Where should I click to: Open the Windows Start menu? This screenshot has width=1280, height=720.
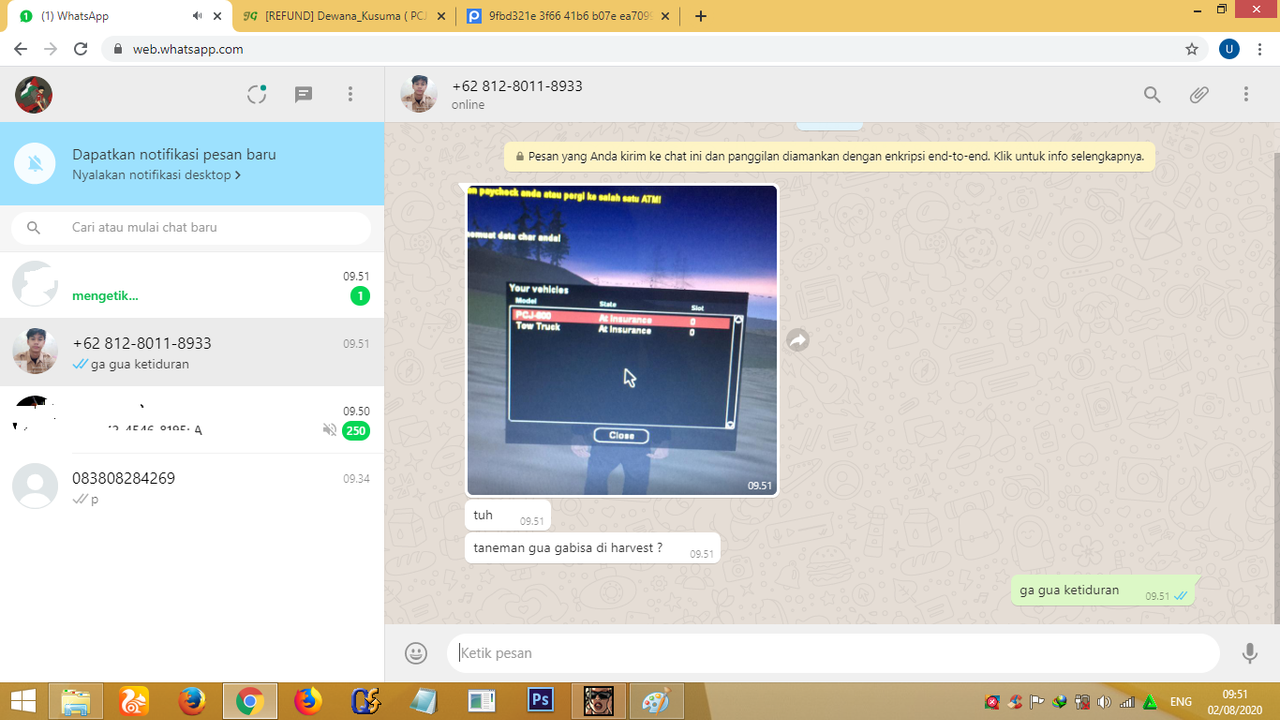(23, 701)
